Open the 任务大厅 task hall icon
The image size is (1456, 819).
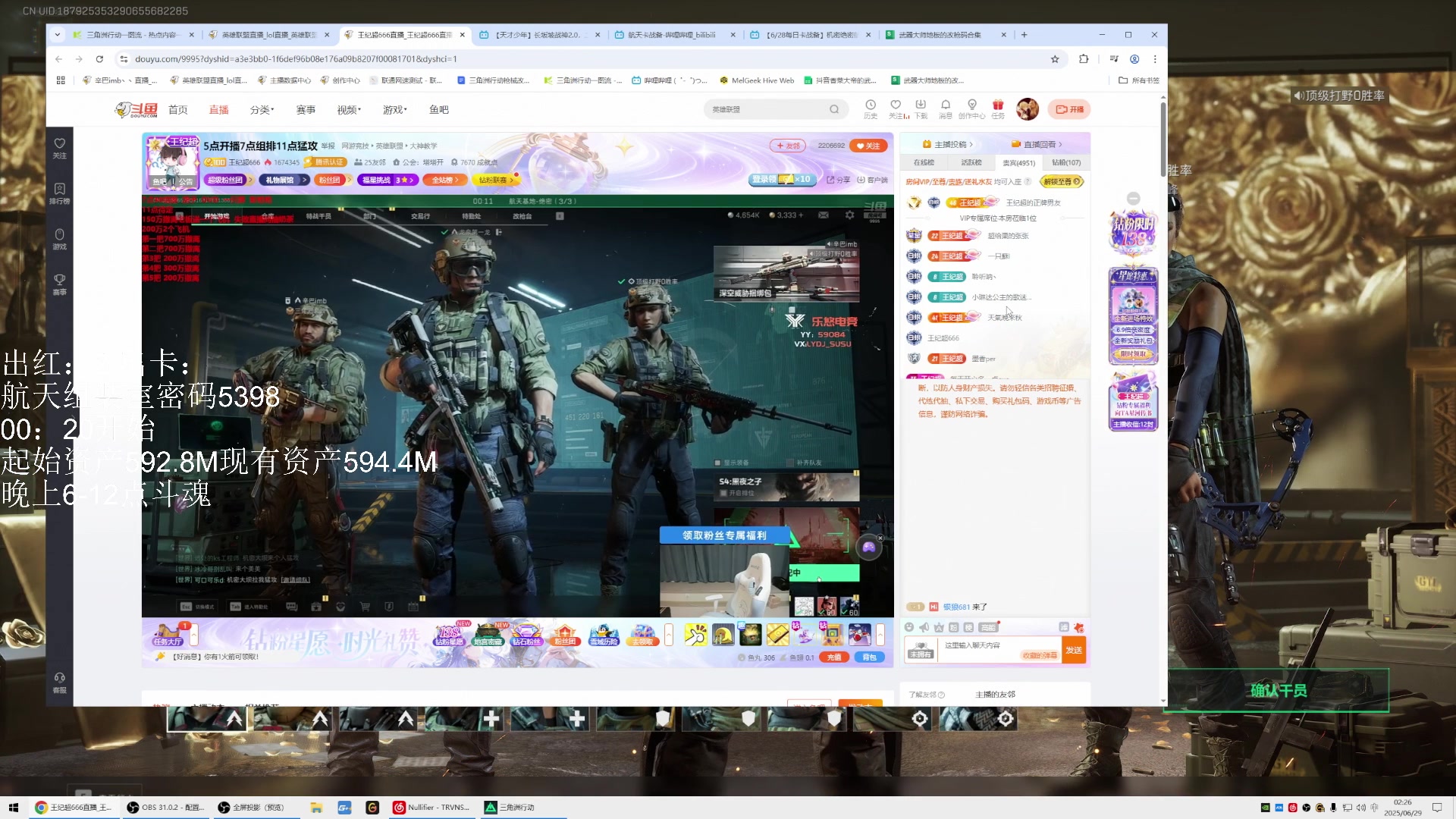(x=168, y=634)
